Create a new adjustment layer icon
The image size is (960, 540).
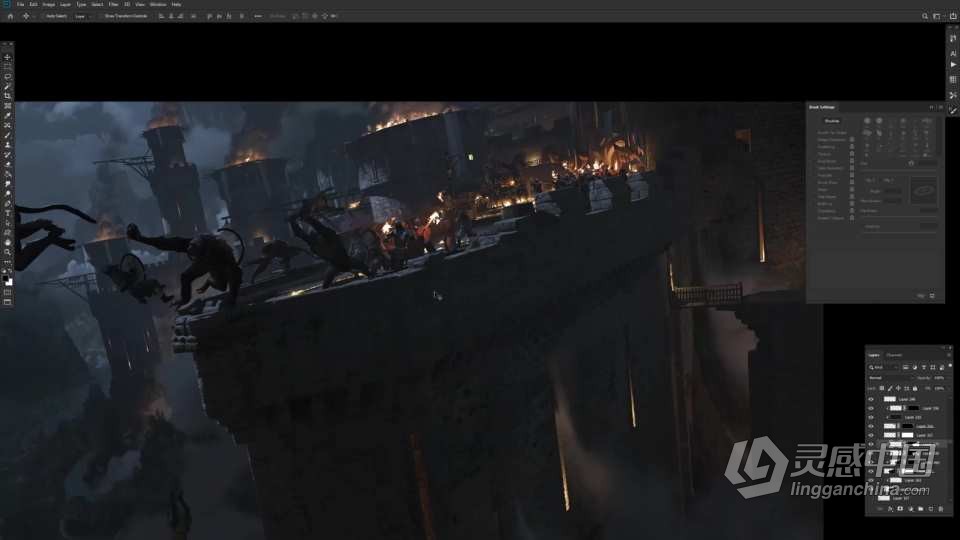pyautogui.click(x=910, y=509)
